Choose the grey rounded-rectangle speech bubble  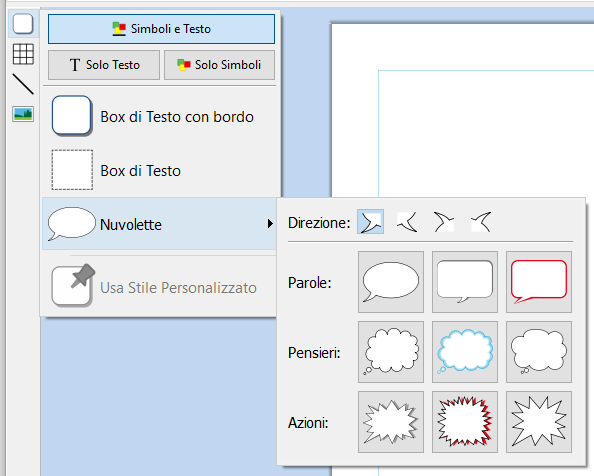click(x=465, y=282)
